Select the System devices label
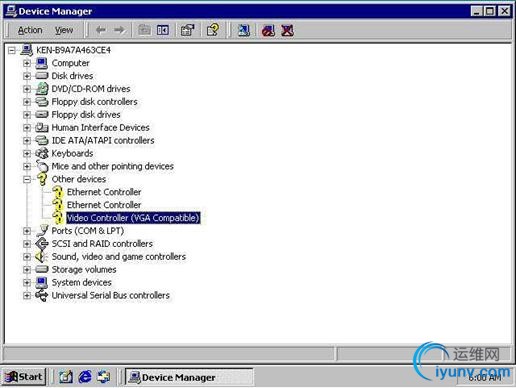Image resolution: width=516 pixels, height=388 pixels. pyautogui.click(x=82, y=282)
